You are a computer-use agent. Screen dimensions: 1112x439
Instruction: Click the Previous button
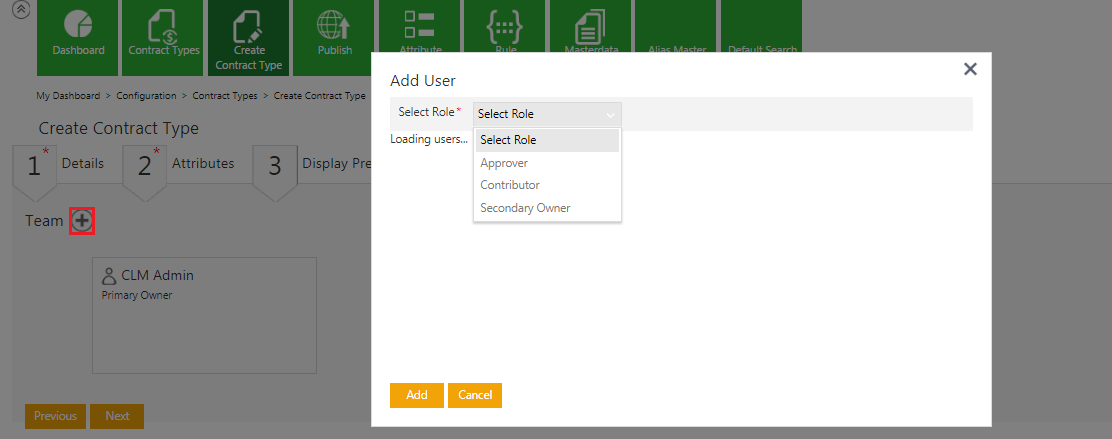pos(55,416)
